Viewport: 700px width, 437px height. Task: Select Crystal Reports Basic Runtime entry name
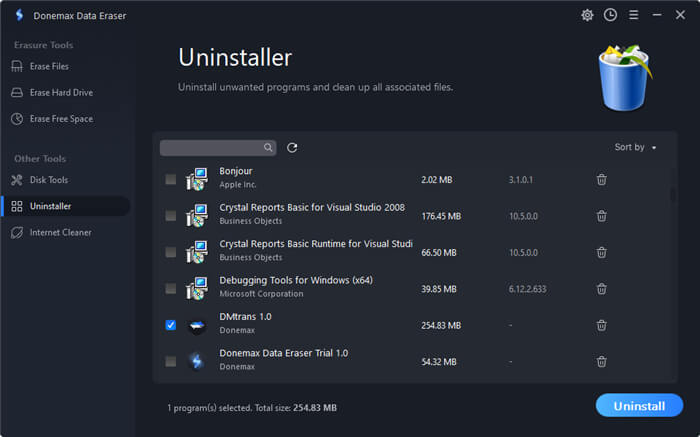tap(316, 244)
